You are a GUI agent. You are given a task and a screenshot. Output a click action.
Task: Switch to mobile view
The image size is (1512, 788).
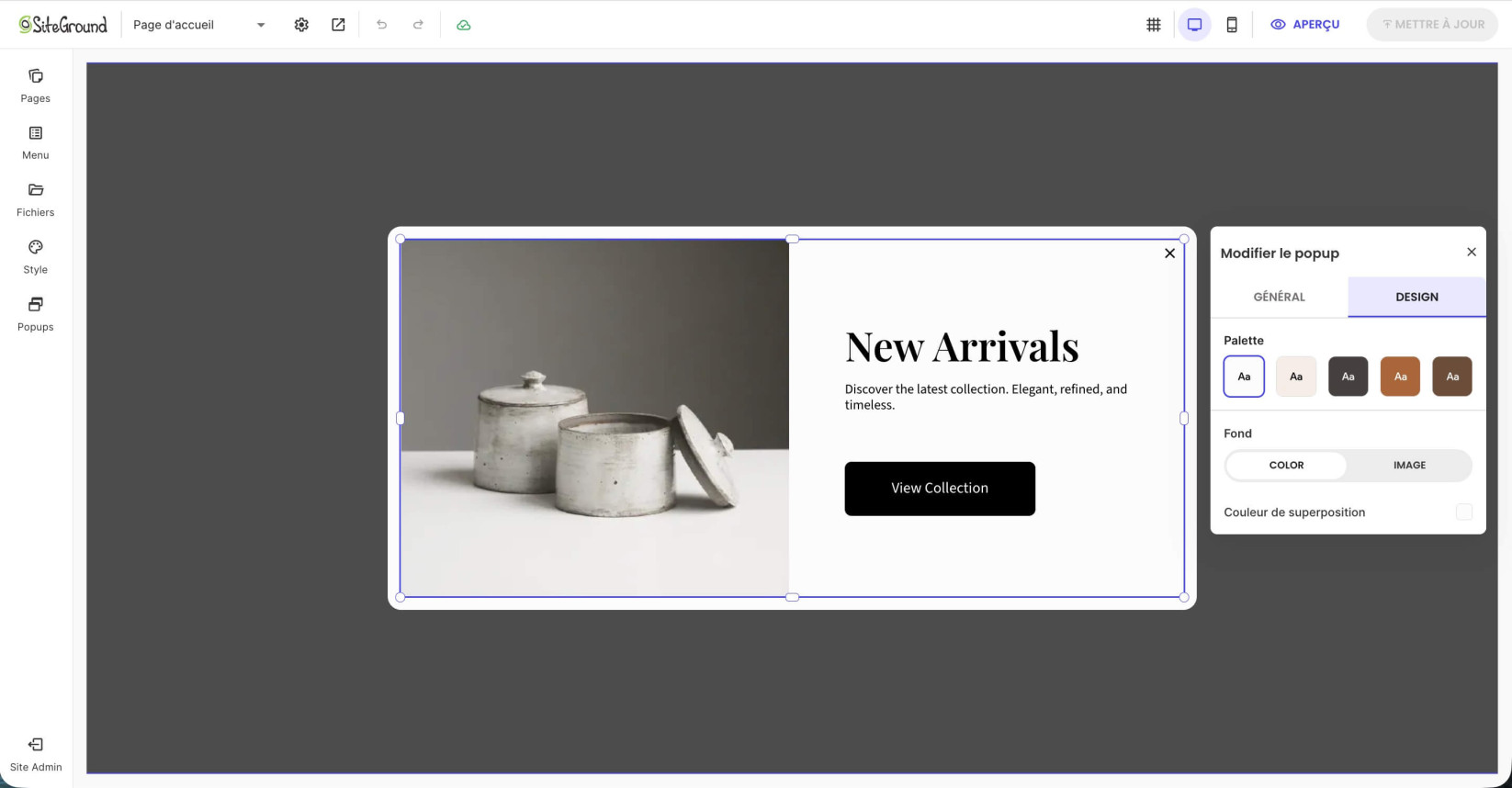pyautogui.click(x=1232, y=25)
